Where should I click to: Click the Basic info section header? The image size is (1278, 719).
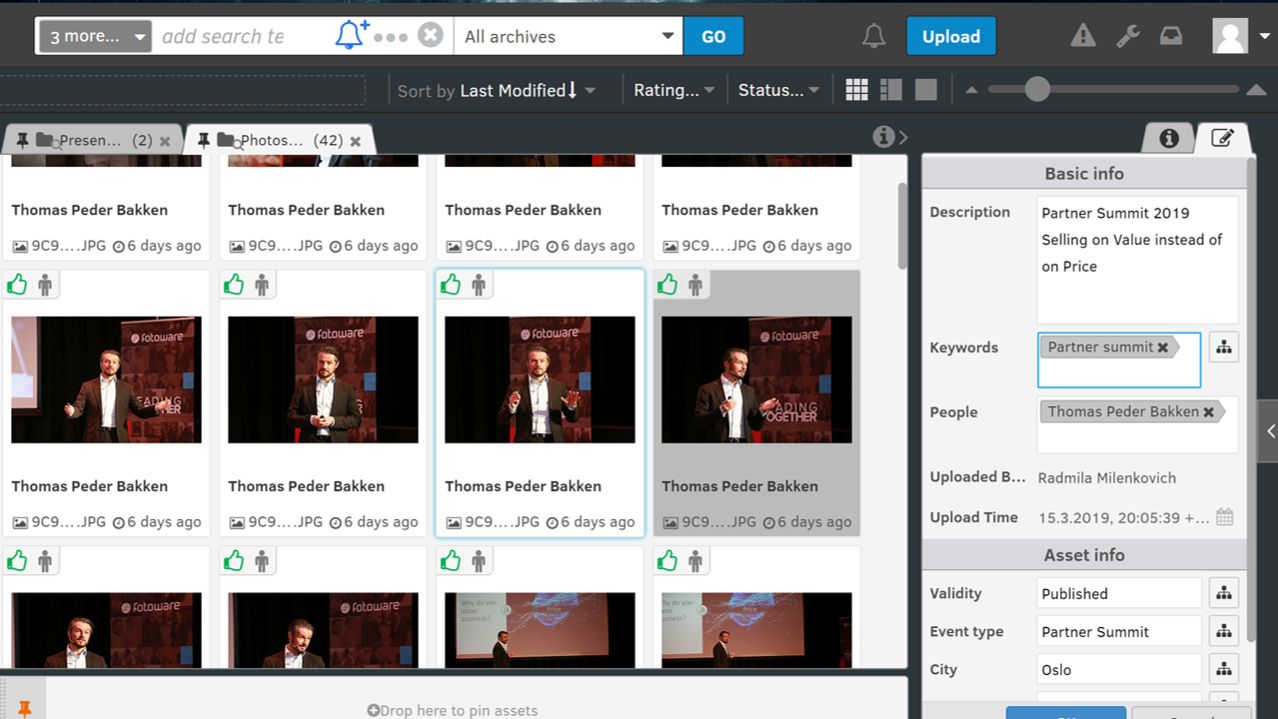point(1084,173)
